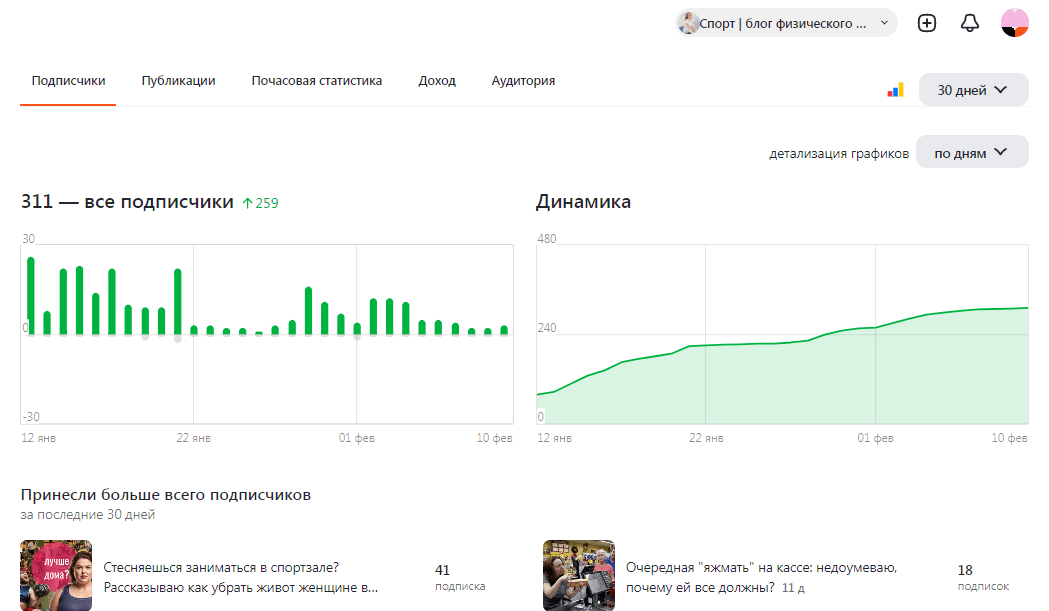Screen dimensions: 1049x611
Task: Click the tallest green bar on 12 янв
Action: [x=31, y=295]
